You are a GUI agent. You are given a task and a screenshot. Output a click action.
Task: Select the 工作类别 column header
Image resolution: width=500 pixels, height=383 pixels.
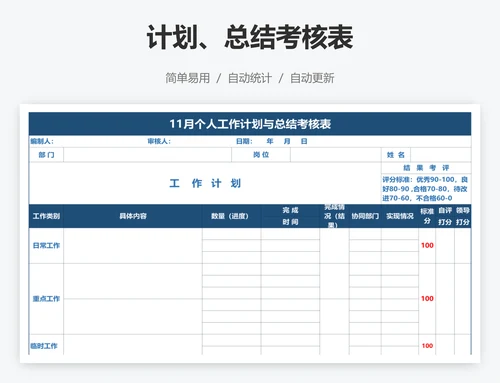click(46, 216)
